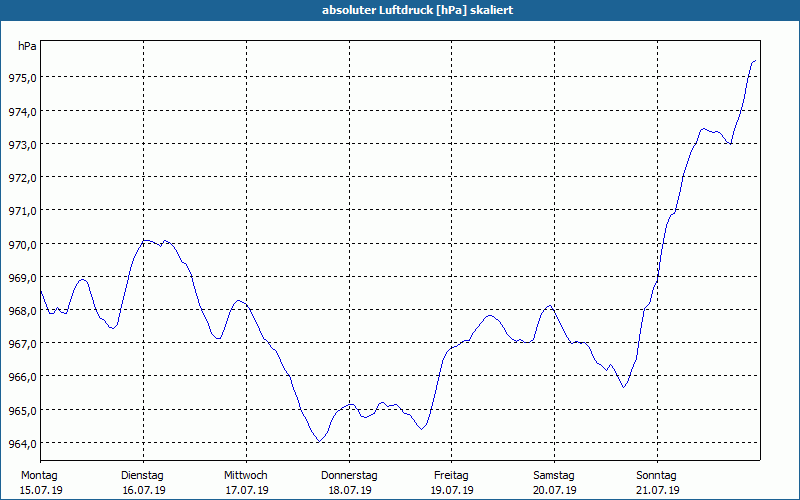Click the 965,0 y-axis value

point(22,411)
